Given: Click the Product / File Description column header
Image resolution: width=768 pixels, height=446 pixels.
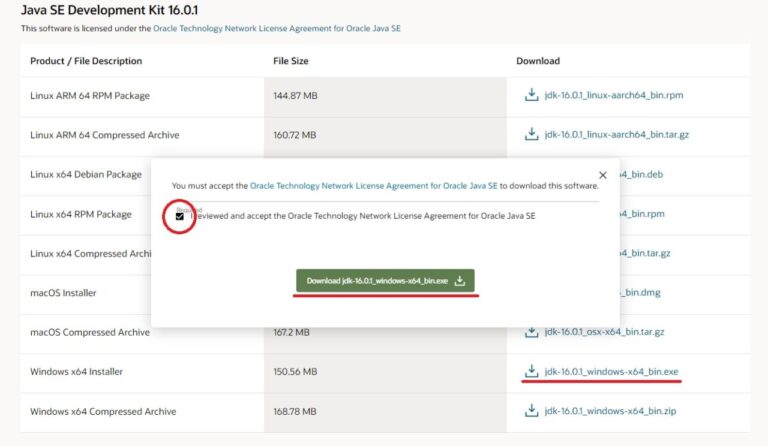Looking at the screenshot, I should (86, 61).
